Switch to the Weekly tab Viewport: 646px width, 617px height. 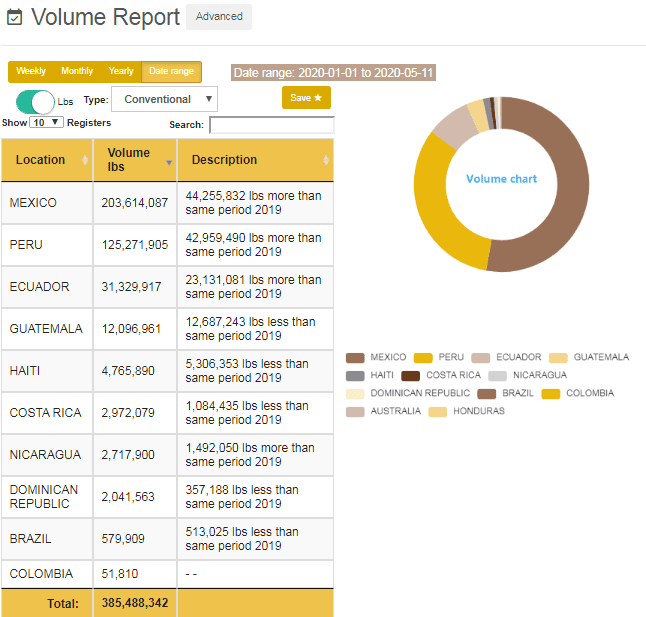click(x=31, y=71)
